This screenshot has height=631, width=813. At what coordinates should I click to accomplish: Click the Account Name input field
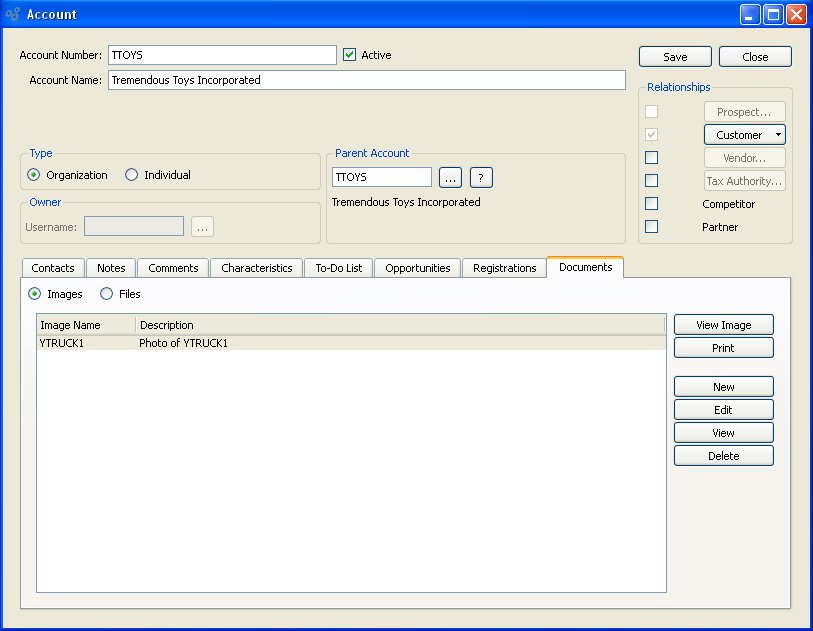pyautogui.click(x=366, y=80)
